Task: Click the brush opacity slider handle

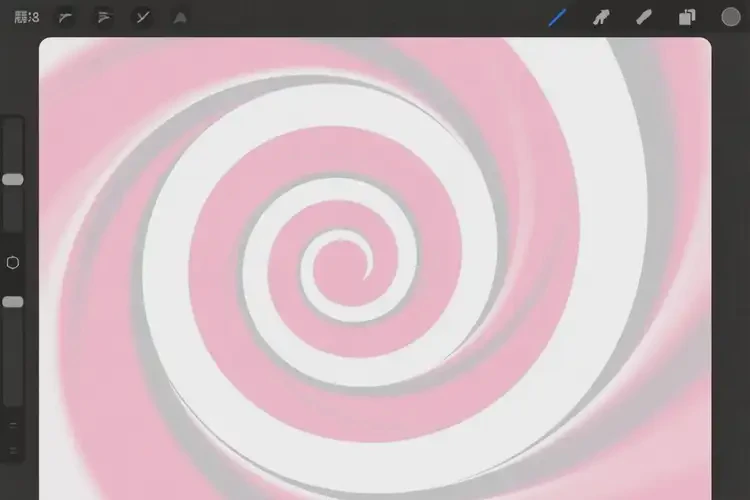Action: (13, 302)
